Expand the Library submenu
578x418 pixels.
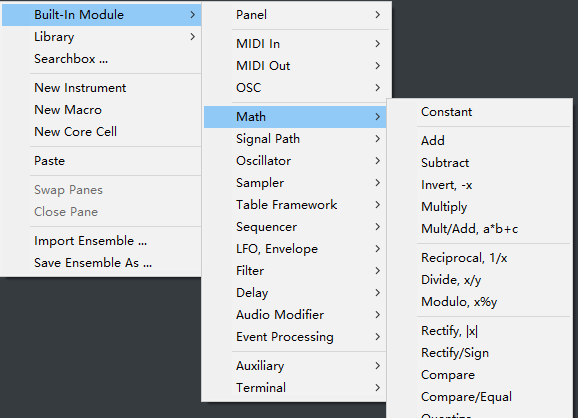pos(101,37)
